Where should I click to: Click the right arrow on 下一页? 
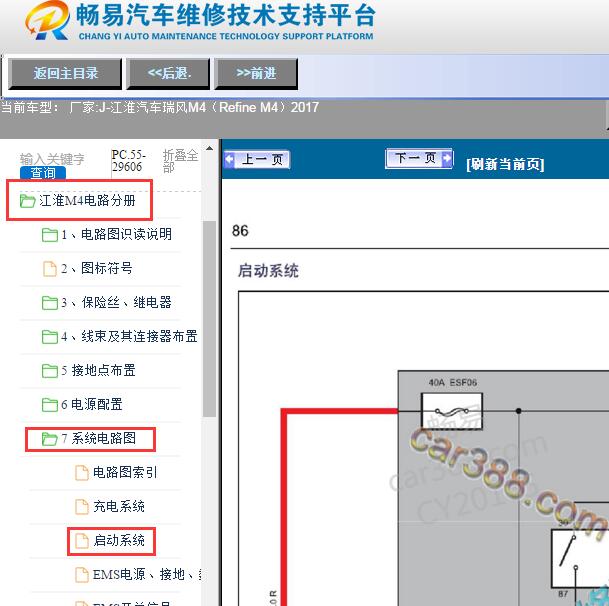click(447, 158)
